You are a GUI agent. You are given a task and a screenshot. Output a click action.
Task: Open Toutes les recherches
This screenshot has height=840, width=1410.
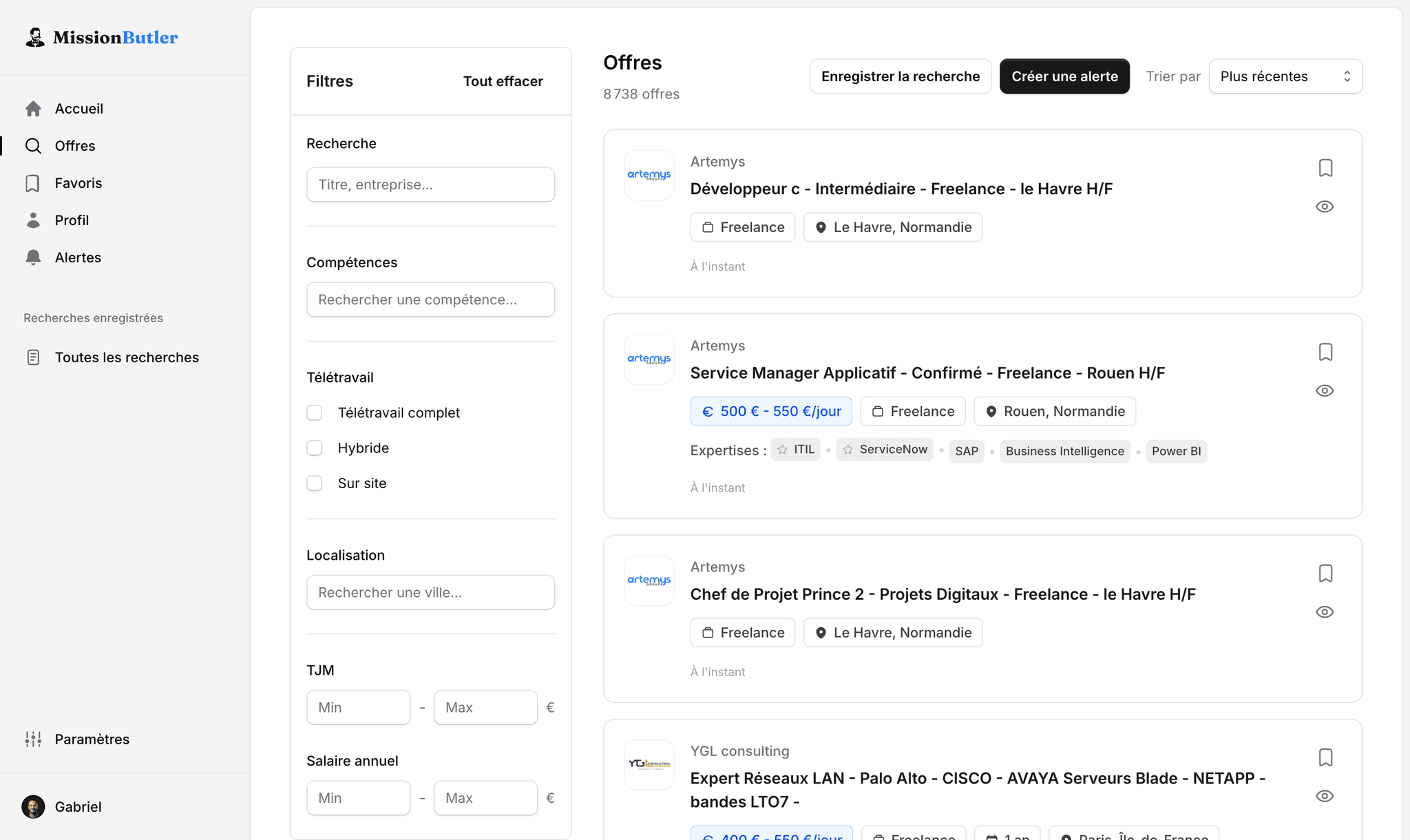coord(127,357)
